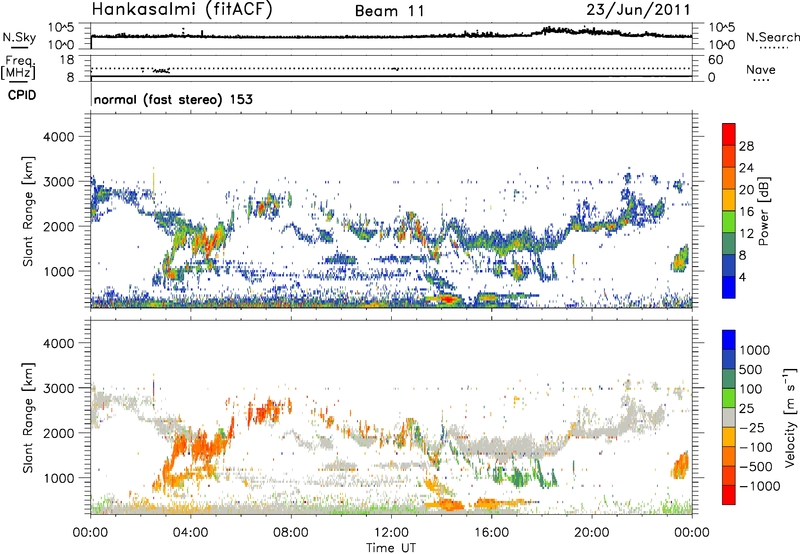Click the N.Sky solid line legend sample
This screenshot has width=800, height=554.
point(19,47)
